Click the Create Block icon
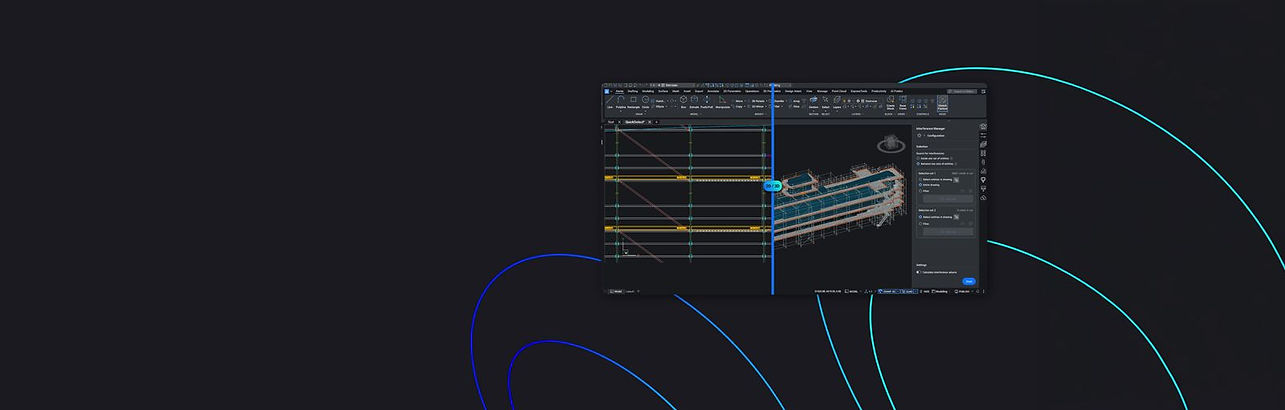1285x410 pixels. 890,103
